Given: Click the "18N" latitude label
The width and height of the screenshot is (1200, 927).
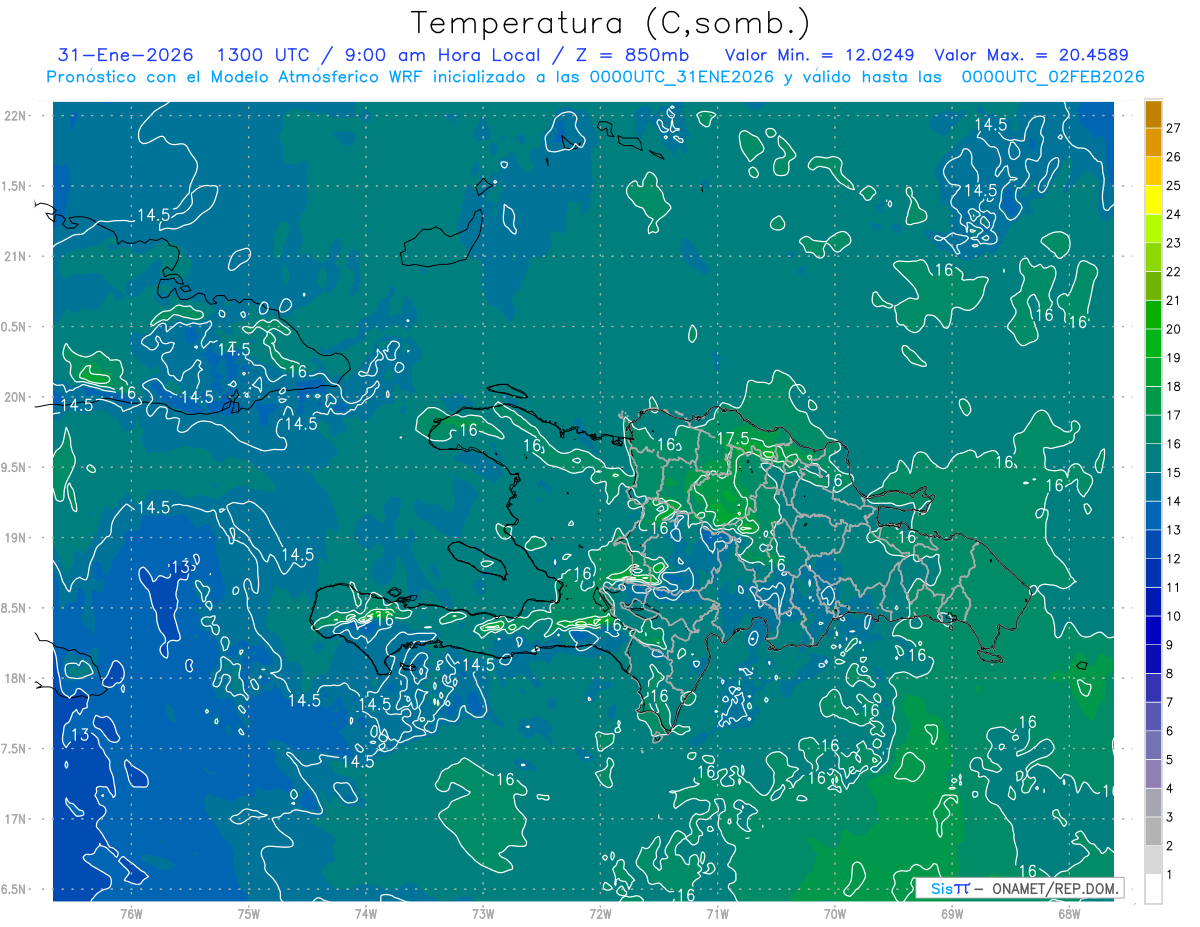Looking at the screenshot, I should tap(15, 678).
